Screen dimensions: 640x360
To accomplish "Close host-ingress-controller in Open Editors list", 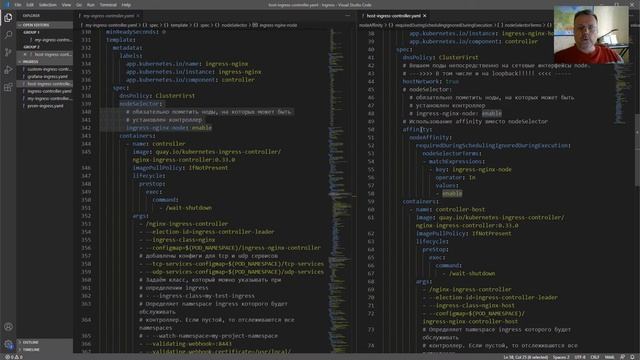I will pos(25,54).
